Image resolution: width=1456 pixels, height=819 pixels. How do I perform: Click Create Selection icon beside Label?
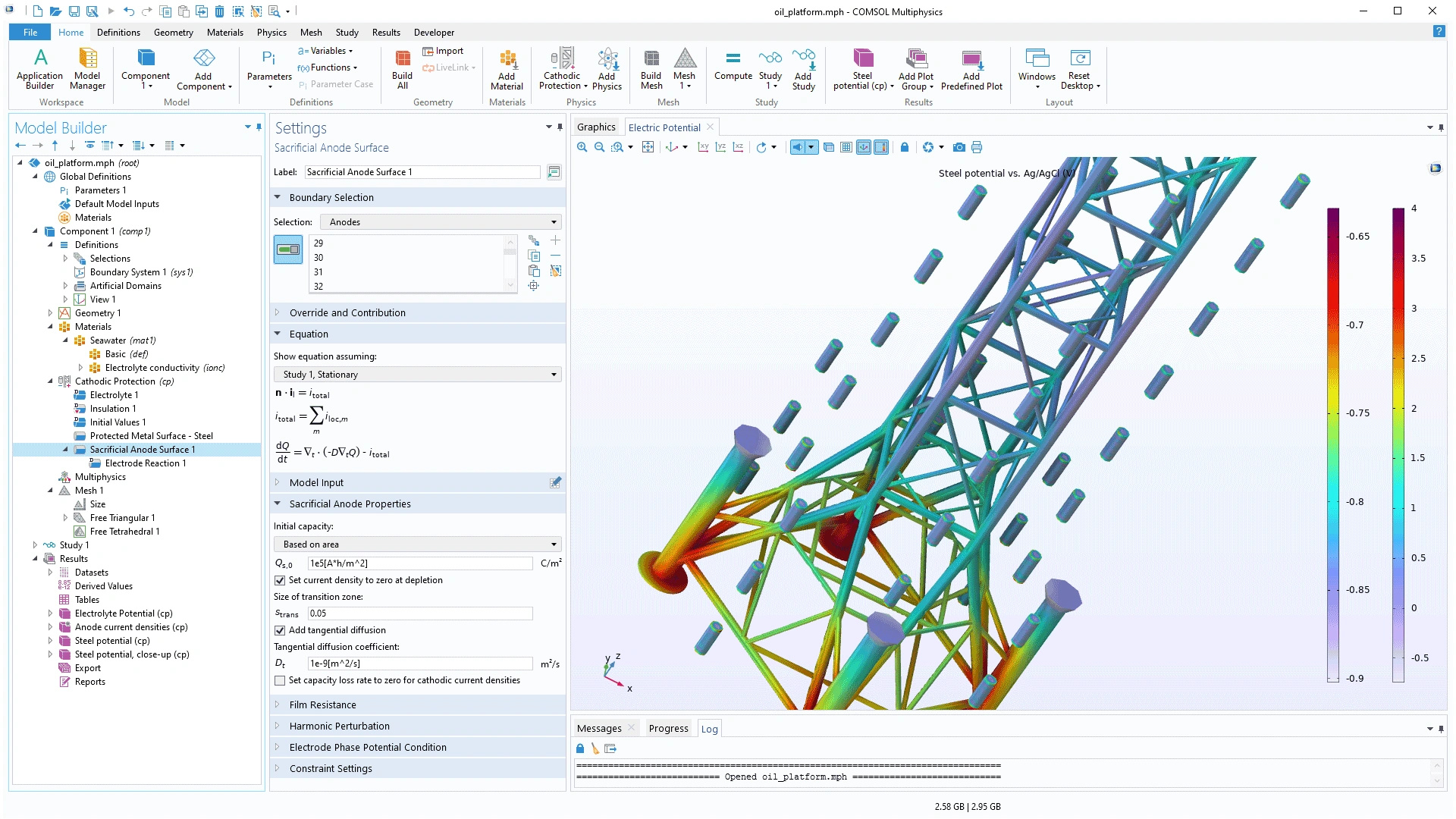click(x=554, y=172)
